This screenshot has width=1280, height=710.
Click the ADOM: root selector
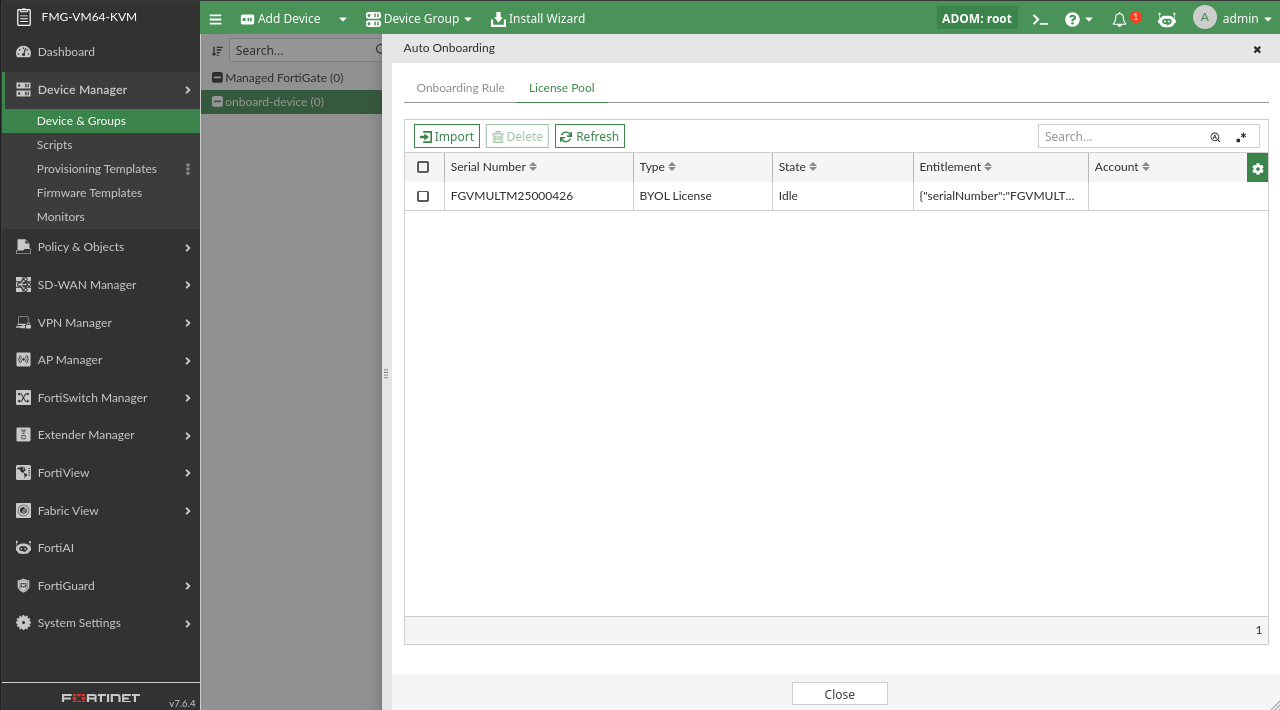pyautogui.click(x=977, y=18)
